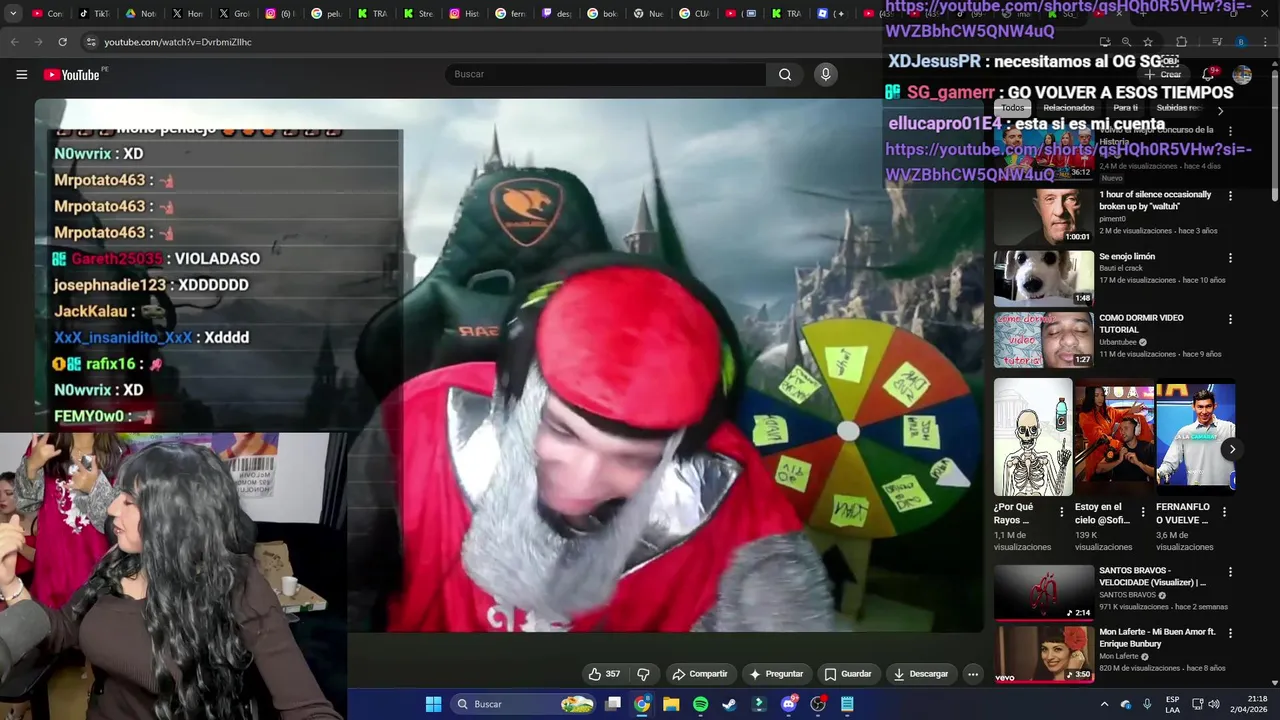Show hidden system tray icons chevron
The image size is (1280, 720).
tap(1104, 704)
